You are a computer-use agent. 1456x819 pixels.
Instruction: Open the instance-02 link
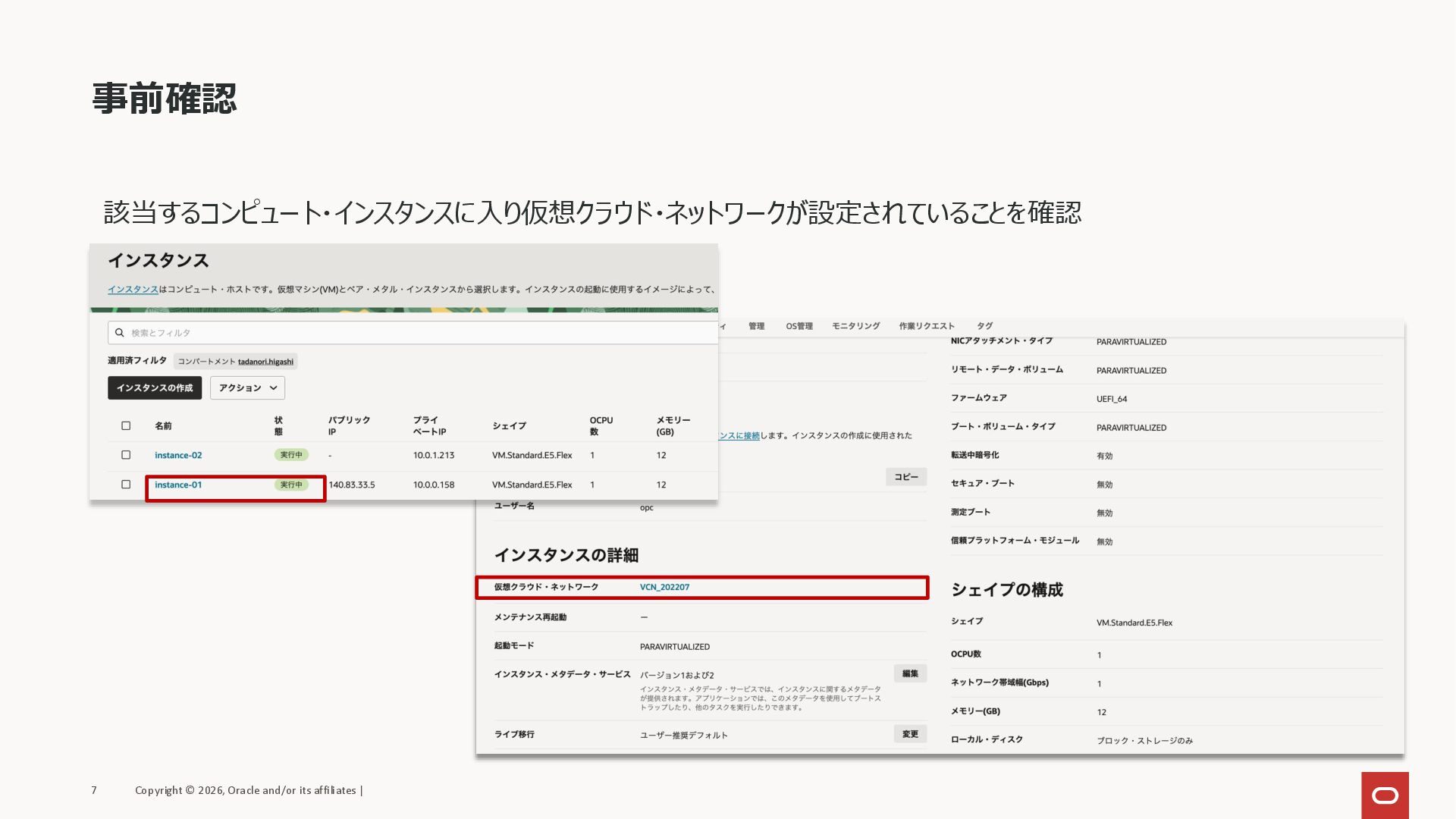coord(178,456)
